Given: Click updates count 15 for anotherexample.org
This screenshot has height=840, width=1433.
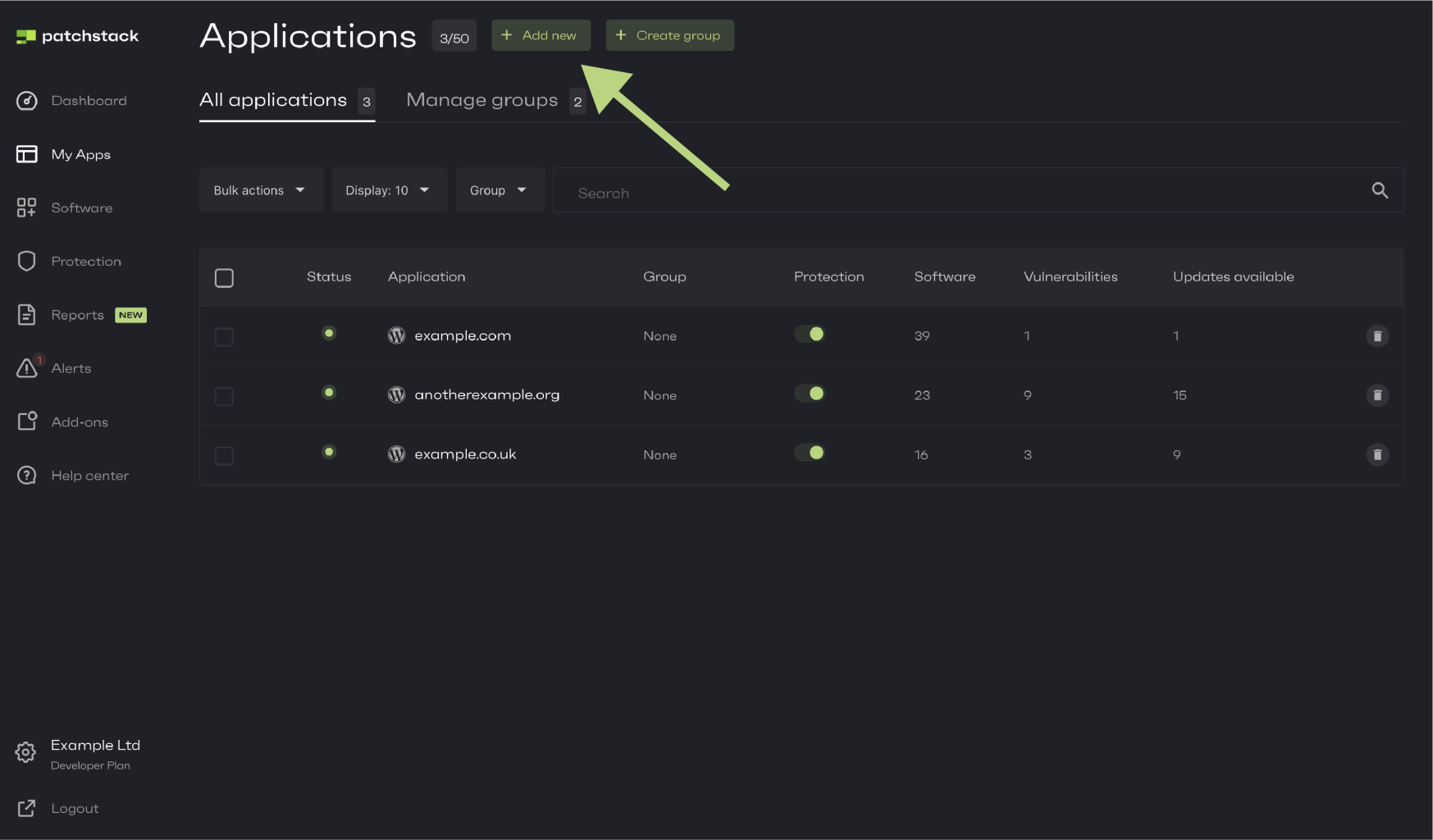Looking at the screenshot, I should (x=1180, y=395).
